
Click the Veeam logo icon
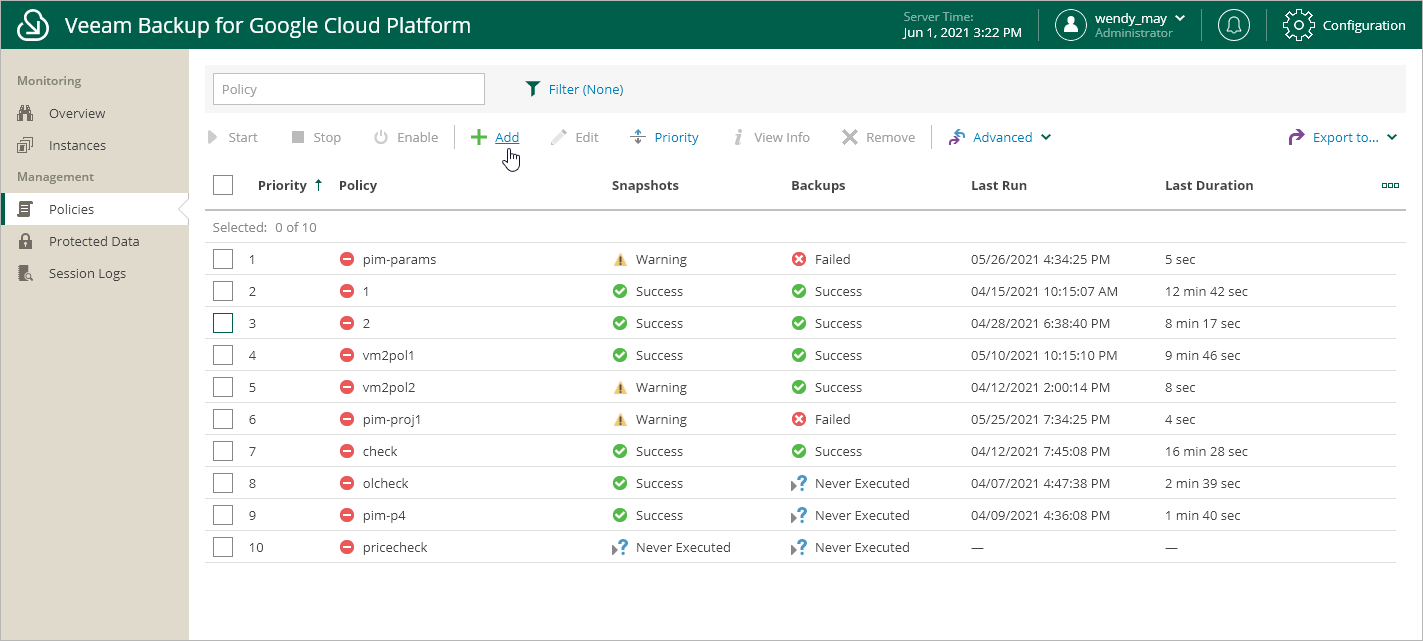(x=34, y=25)
